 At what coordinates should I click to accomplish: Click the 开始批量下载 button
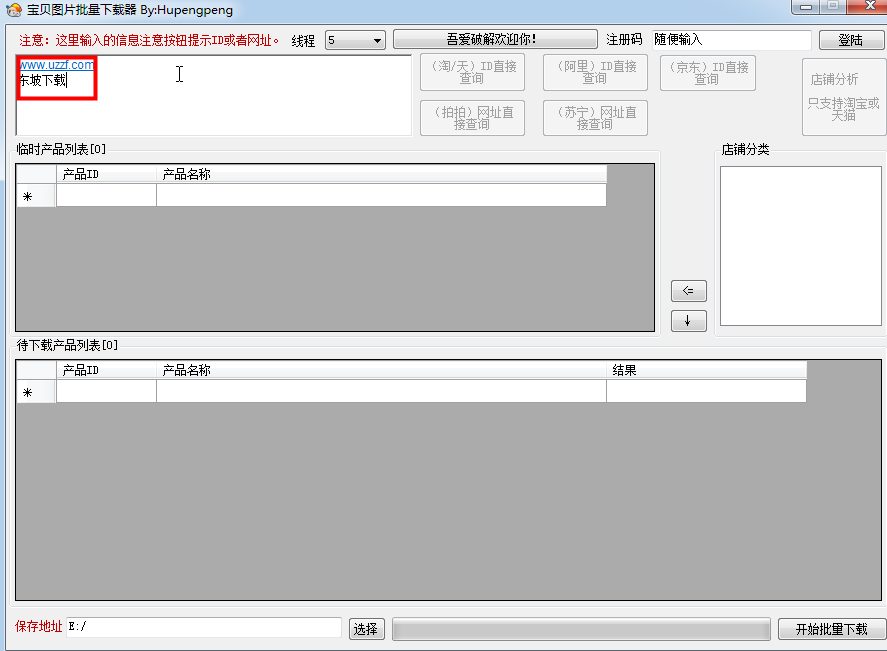coord(832,629)
